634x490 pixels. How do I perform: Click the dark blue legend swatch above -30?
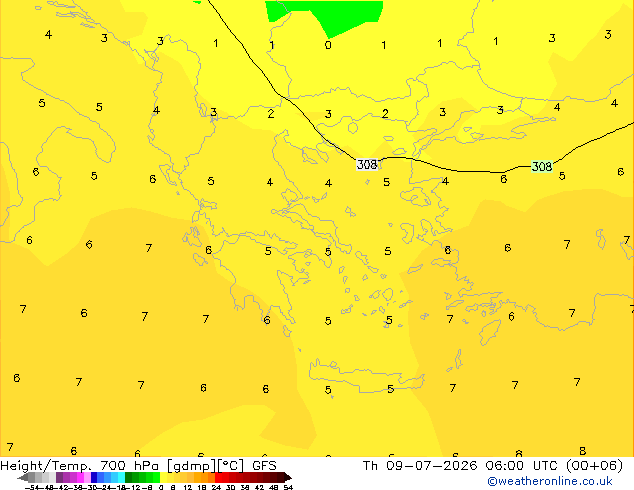pyautogui.click(x=94, y=477)
